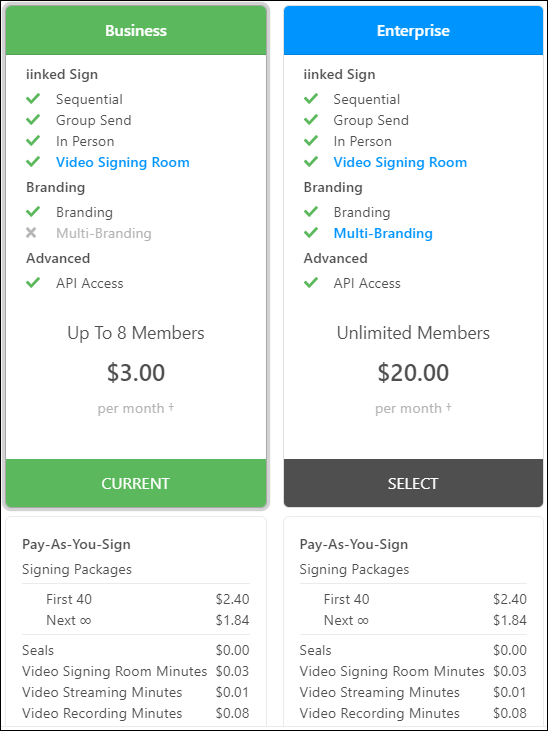Viewport: 548px width, 731px height.
Task: Click Video Recording Minutes row under Enterprise
Action: tap(413, 713)
